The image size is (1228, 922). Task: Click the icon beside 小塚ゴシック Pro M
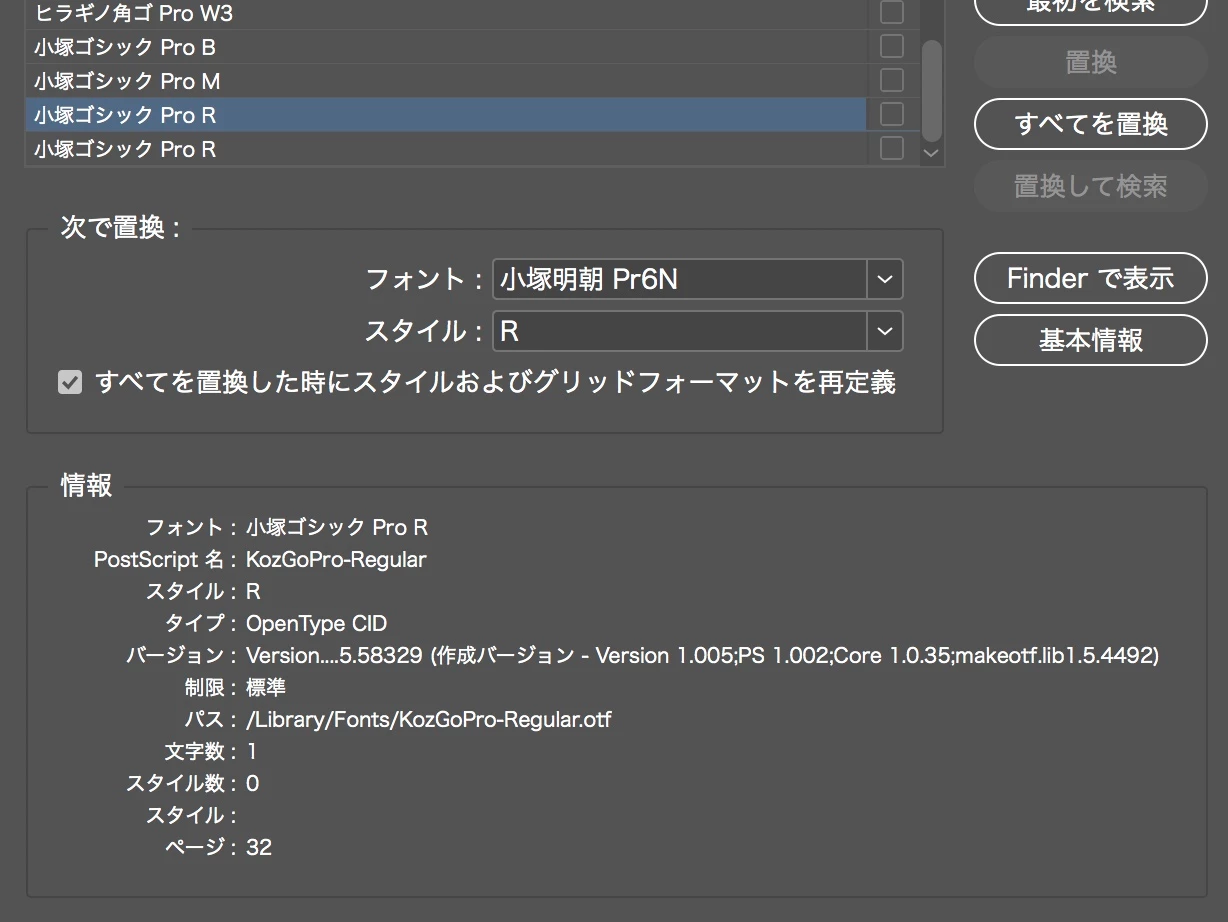coord(891,80)
